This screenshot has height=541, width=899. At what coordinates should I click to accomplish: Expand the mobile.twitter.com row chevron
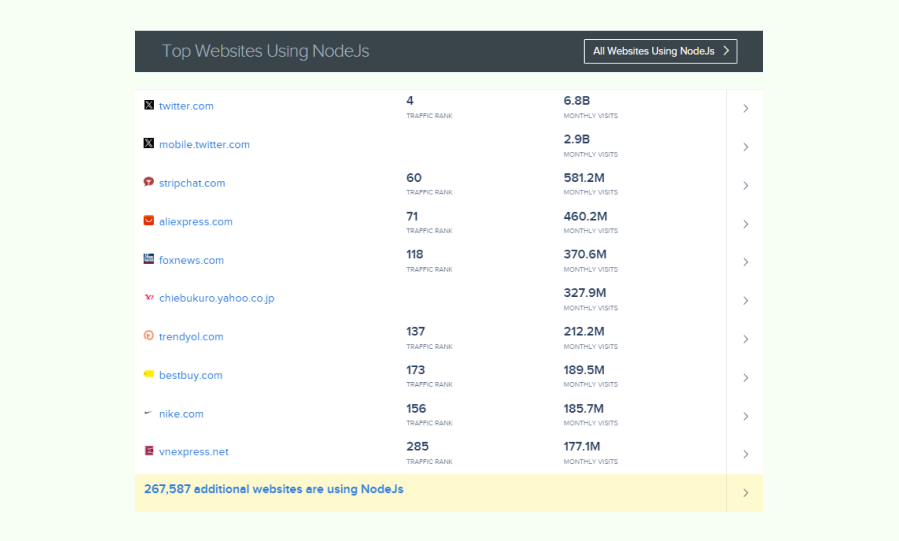tap(745, 147)
